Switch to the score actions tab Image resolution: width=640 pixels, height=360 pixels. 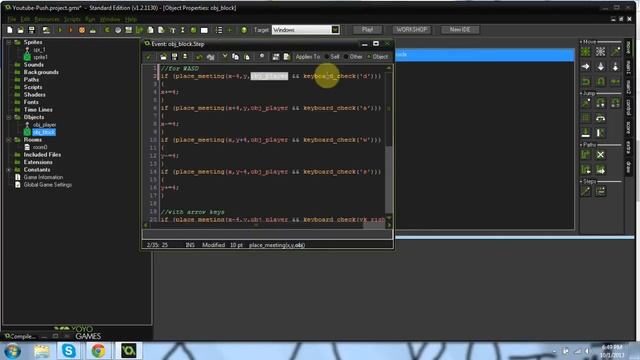coord(628,127)
